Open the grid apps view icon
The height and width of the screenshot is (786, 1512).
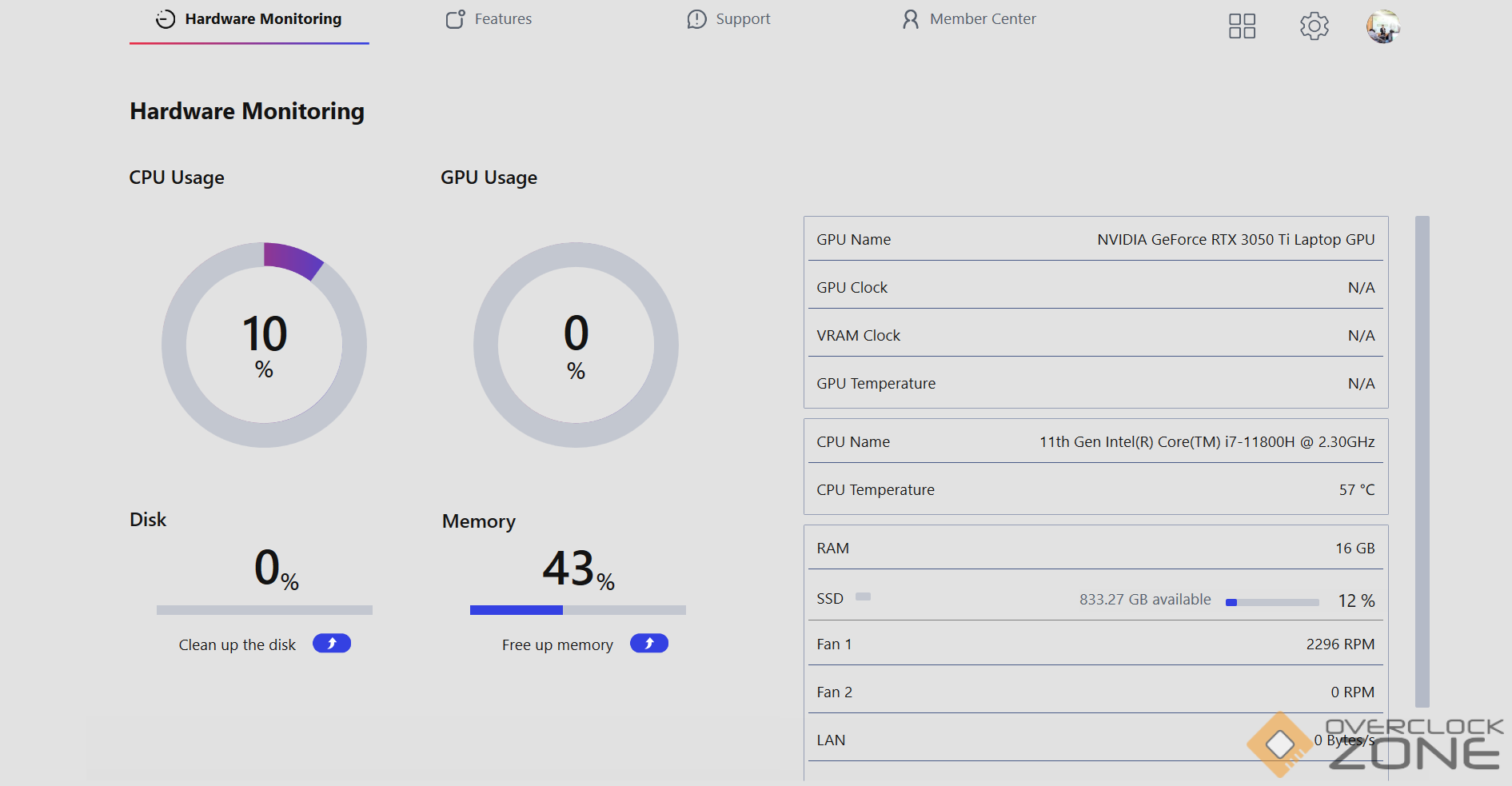(x=1242, y=26)
